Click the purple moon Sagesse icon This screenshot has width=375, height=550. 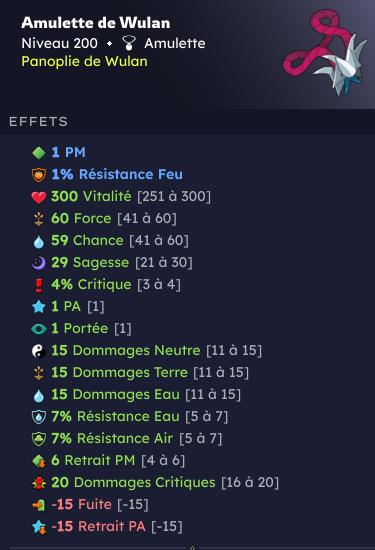(39, 263)
